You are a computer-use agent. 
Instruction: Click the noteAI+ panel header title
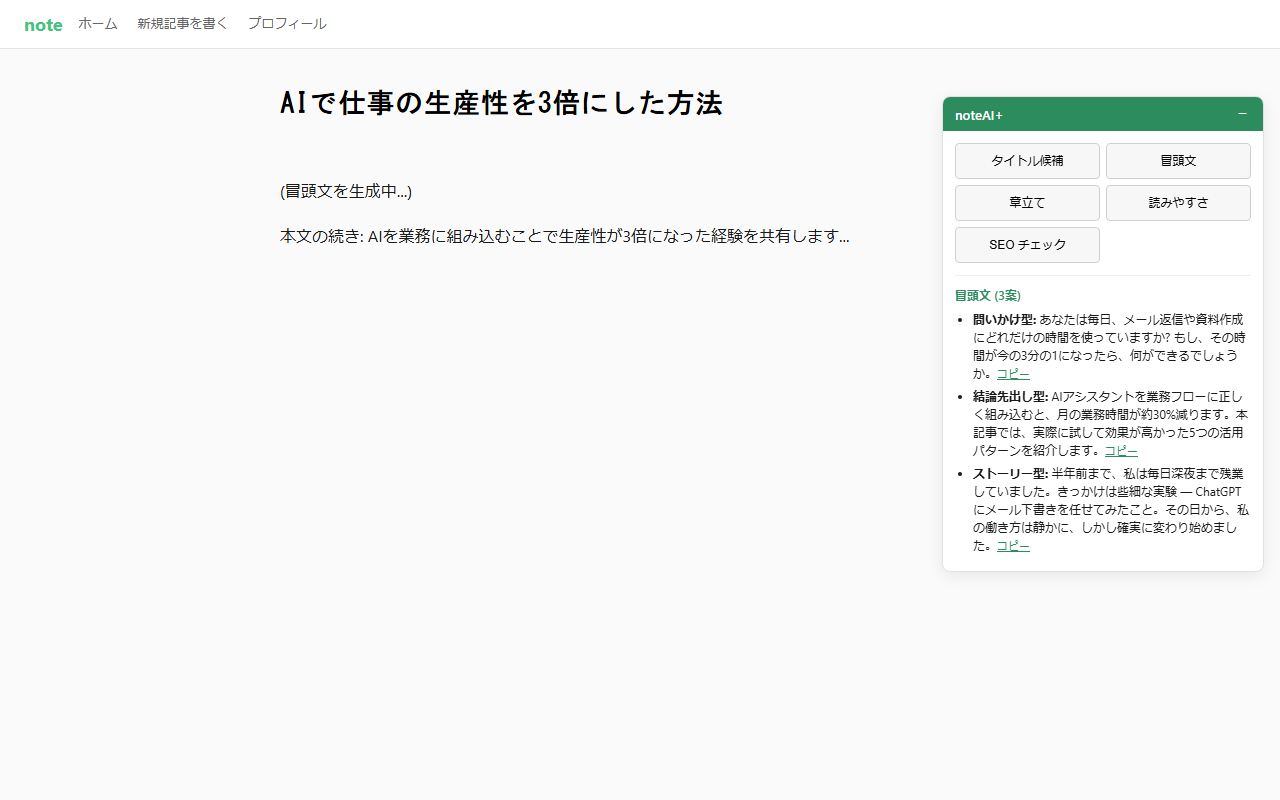coord(979,115)
